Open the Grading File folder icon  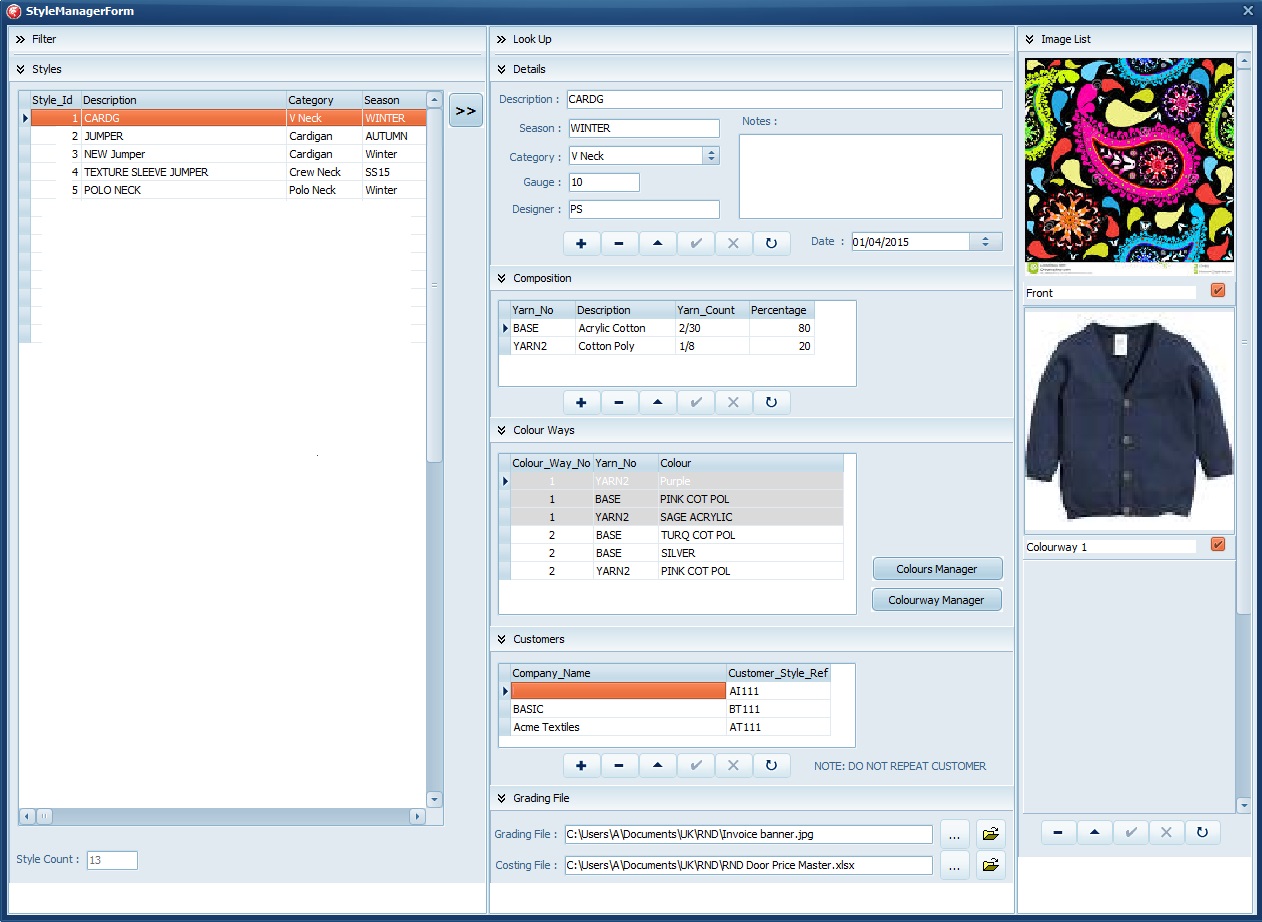pos(990,834)
